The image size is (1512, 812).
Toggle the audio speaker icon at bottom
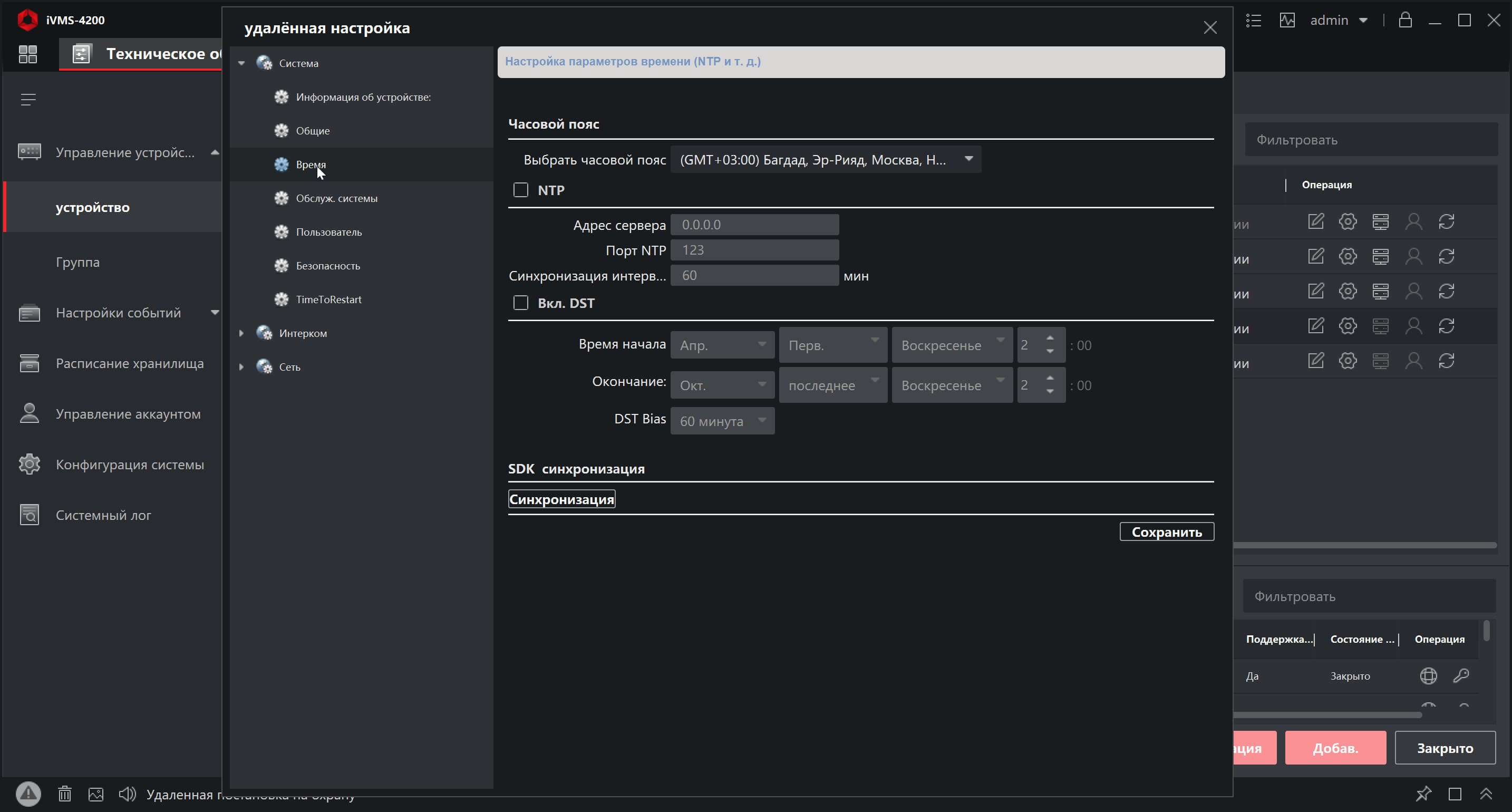click(x=127, y=794)
